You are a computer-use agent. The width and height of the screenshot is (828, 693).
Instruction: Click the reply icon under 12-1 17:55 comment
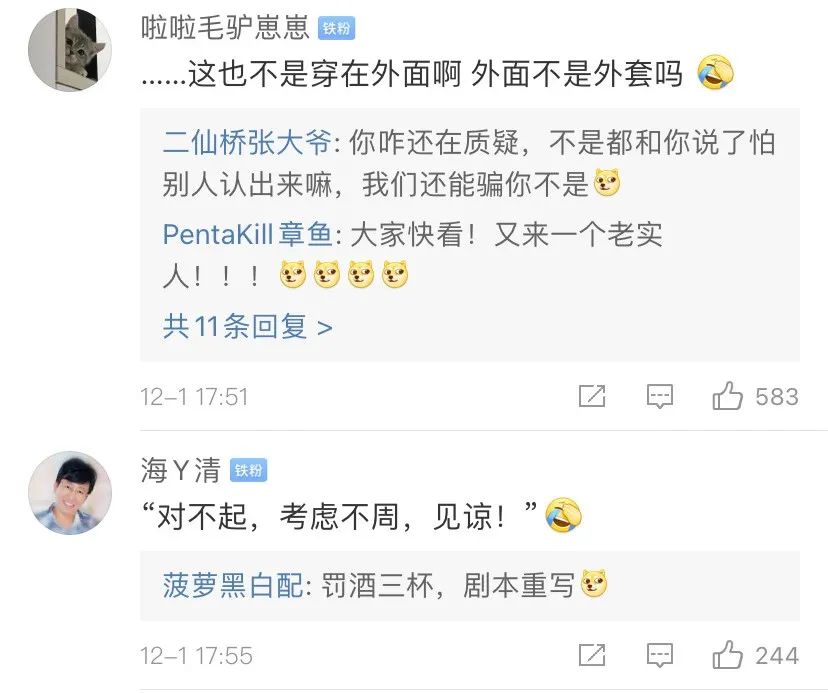pyautogui.click(x=659, y=656)
